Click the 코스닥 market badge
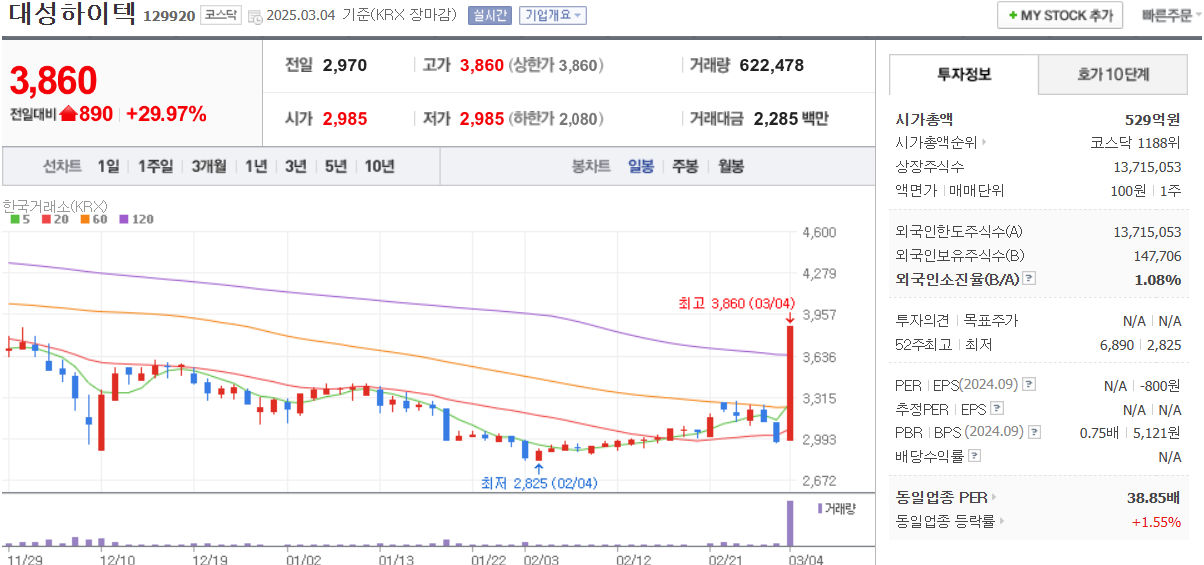The height and width of the screenshot is (565, 1204). point(219,15)
